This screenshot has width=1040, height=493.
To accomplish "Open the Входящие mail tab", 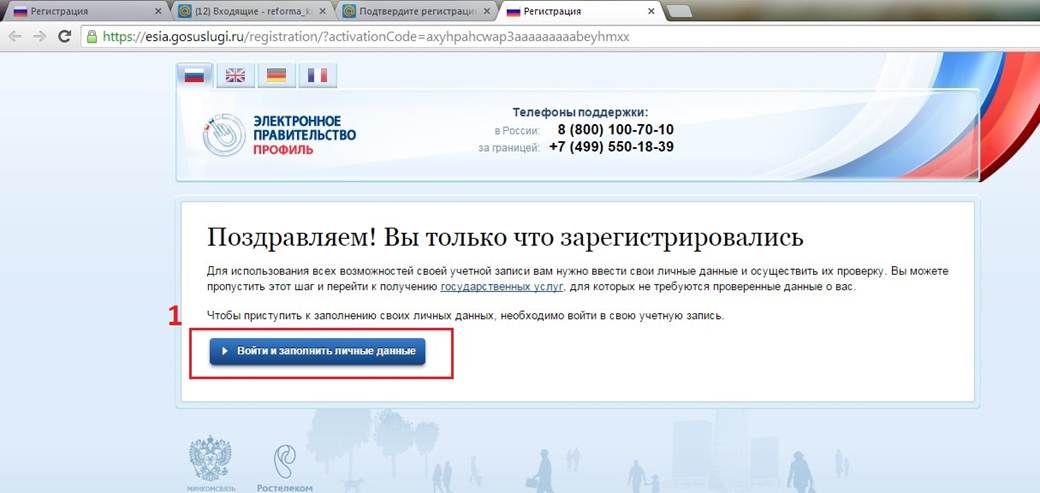I will [251, 11].
